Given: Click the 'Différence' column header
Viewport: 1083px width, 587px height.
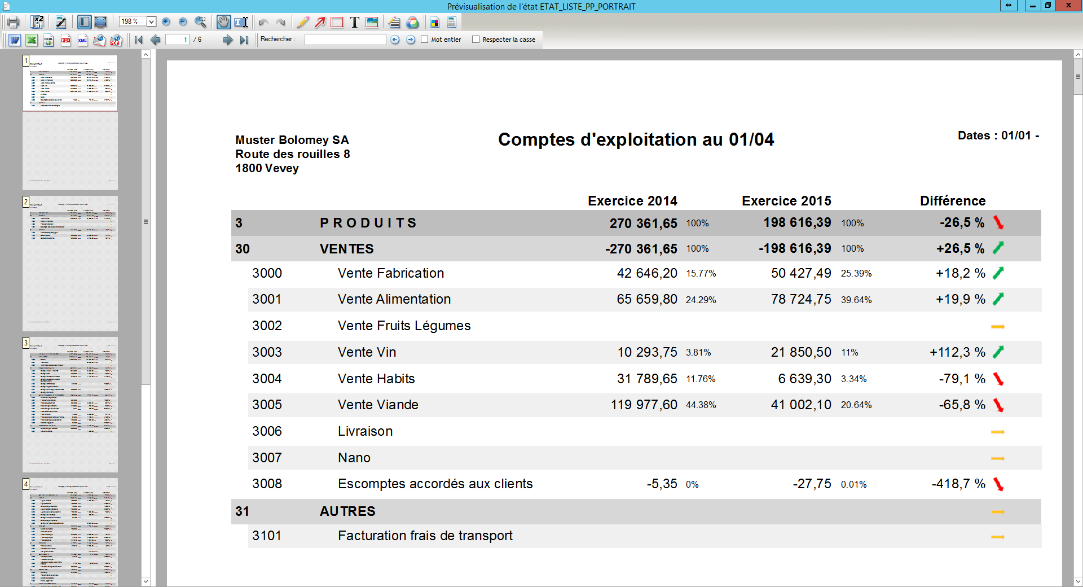Looking at the screenshot, I should click(x=953, y=201).
